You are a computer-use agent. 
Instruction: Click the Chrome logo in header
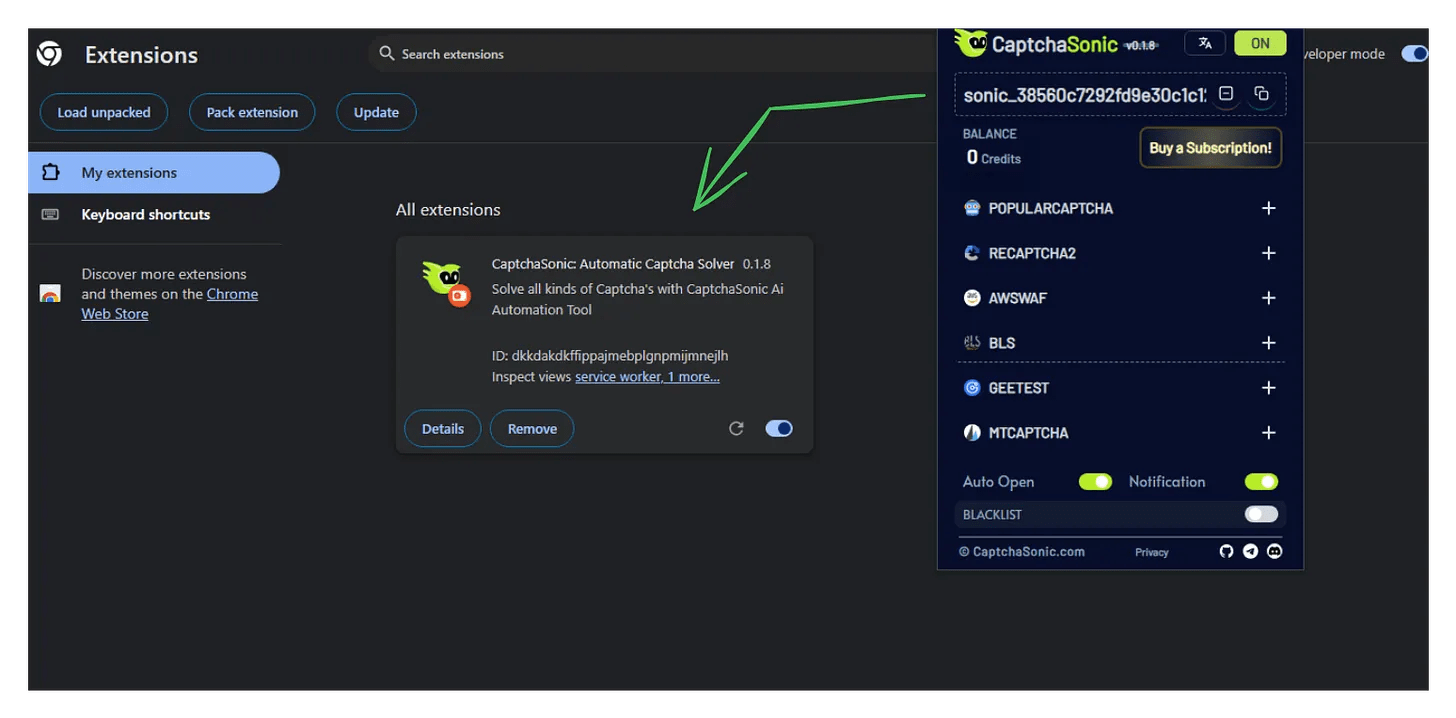pos(49,54)
